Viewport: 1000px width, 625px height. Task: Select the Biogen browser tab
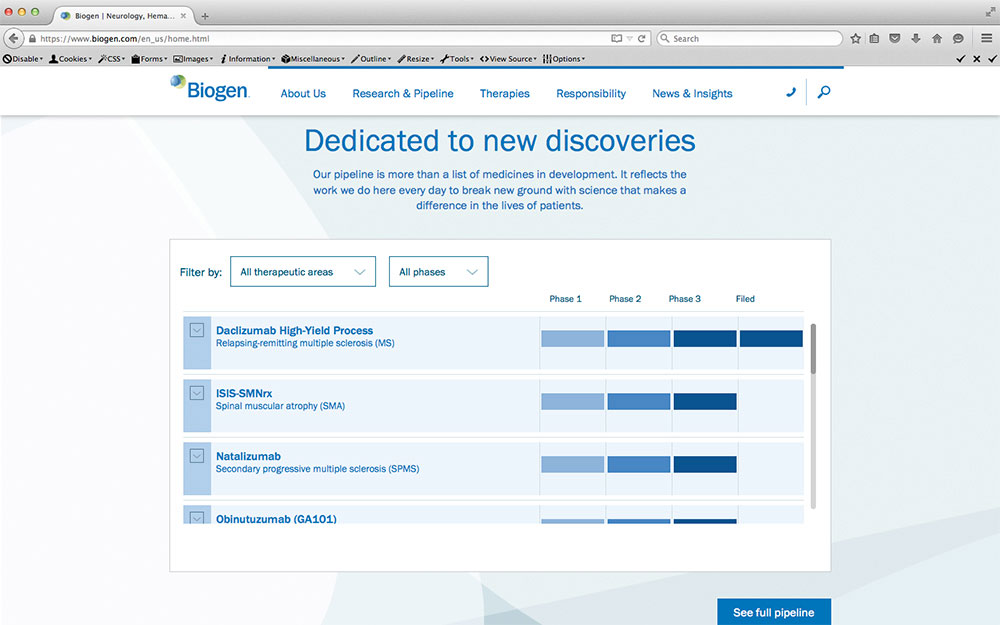coord(123,16)
